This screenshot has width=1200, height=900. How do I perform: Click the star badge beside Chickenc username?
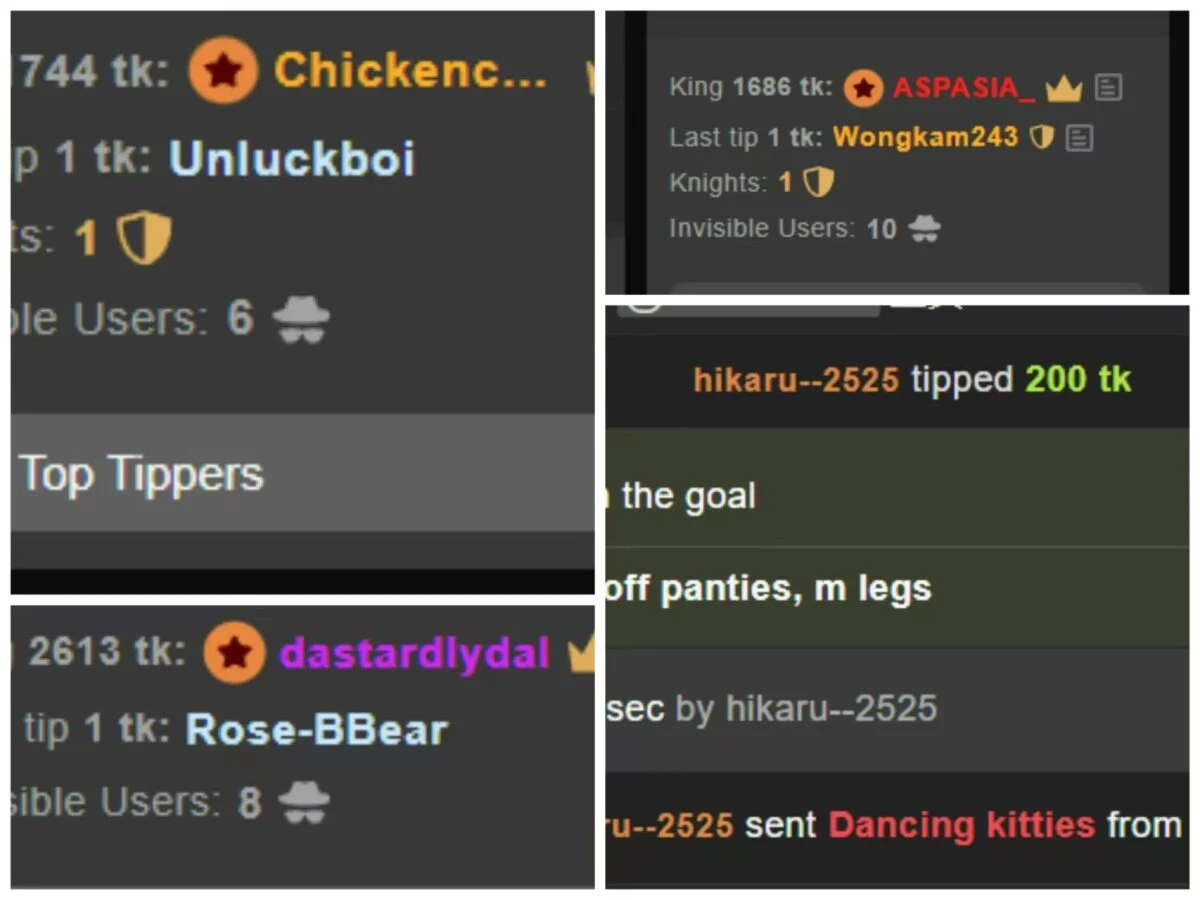(223, 71)
